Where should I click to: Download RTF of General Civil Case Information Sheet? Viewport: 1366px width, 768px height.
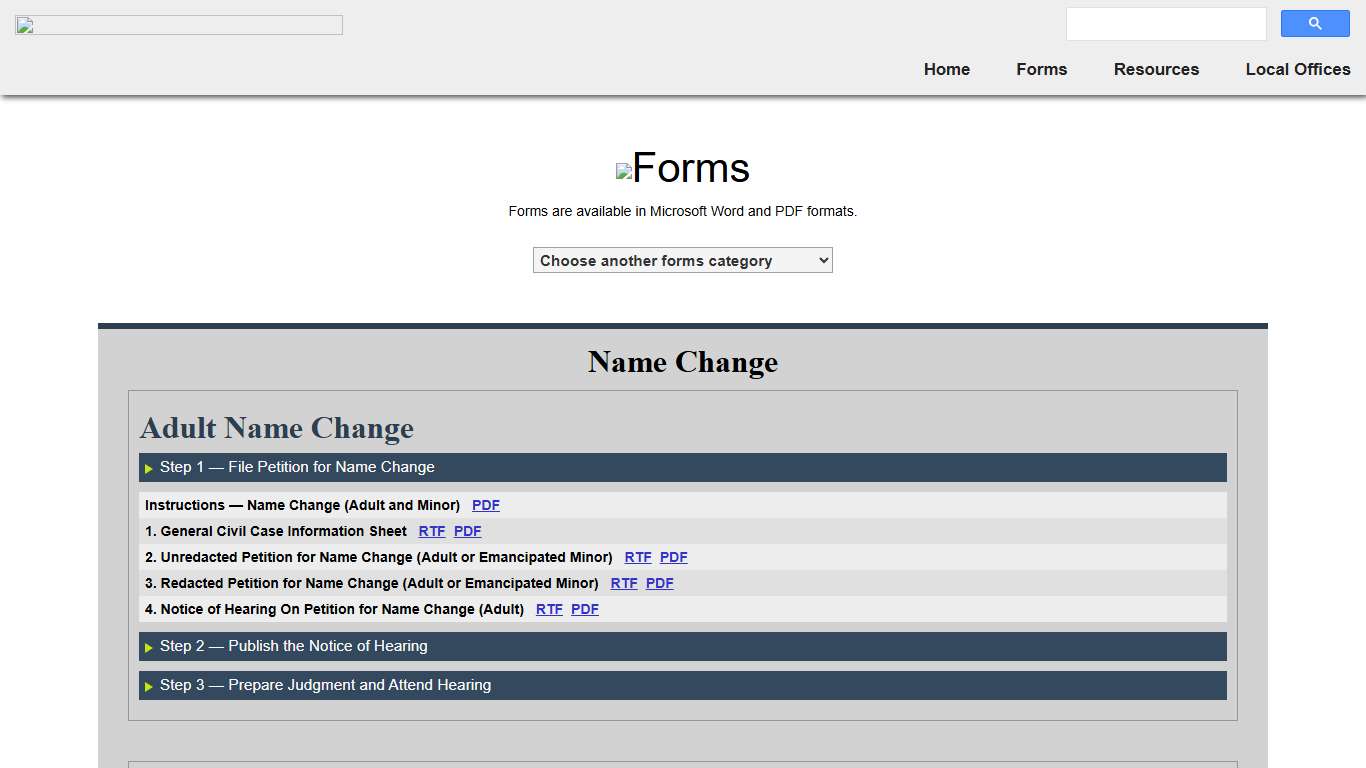(x=431, y=531)
